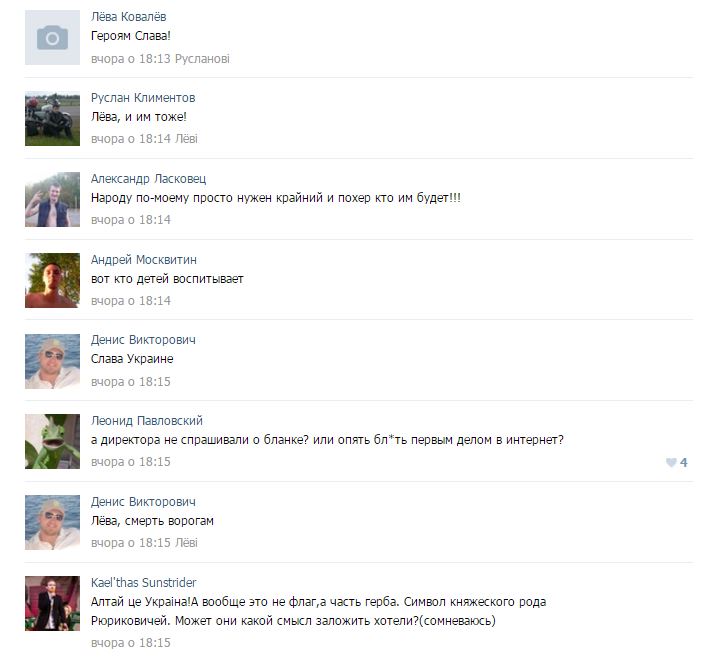Open Александр Ласковец's profile photo
This screenshot has width=719, height=657.
(52, 199)
